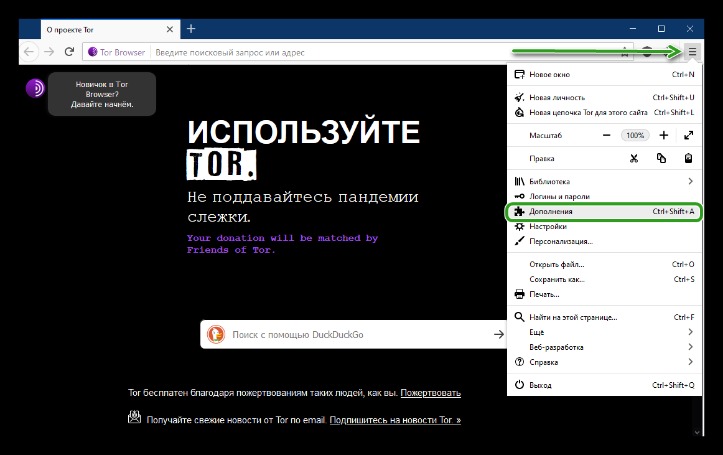Go back with the back arrow

pyautogui.click(x=29, y=52)
